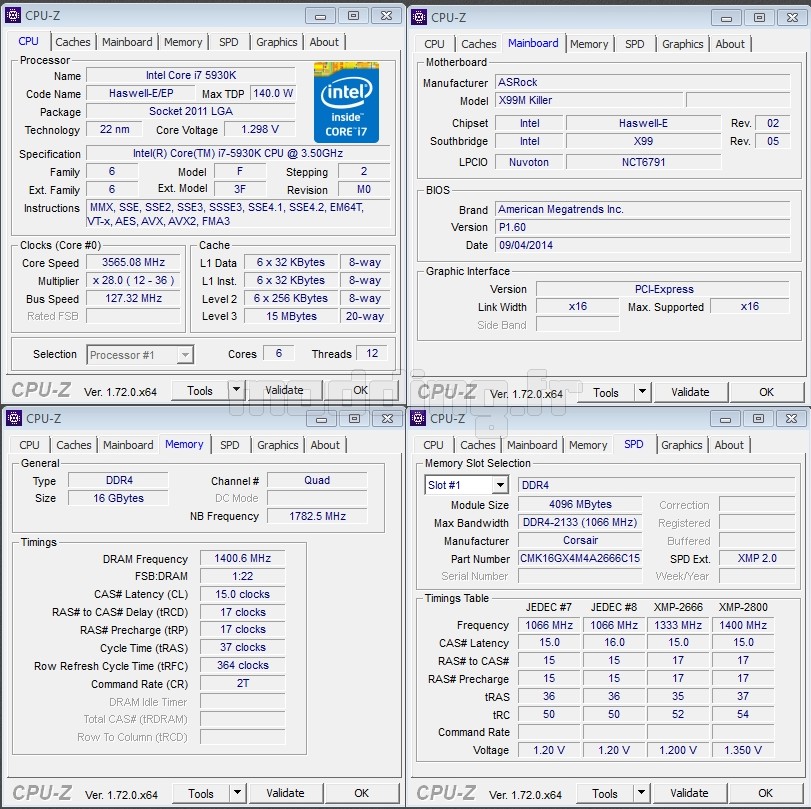Minimize the Memory CPU-Z window
Viewport: 811px width, 809px height.
tap(321, 418)
